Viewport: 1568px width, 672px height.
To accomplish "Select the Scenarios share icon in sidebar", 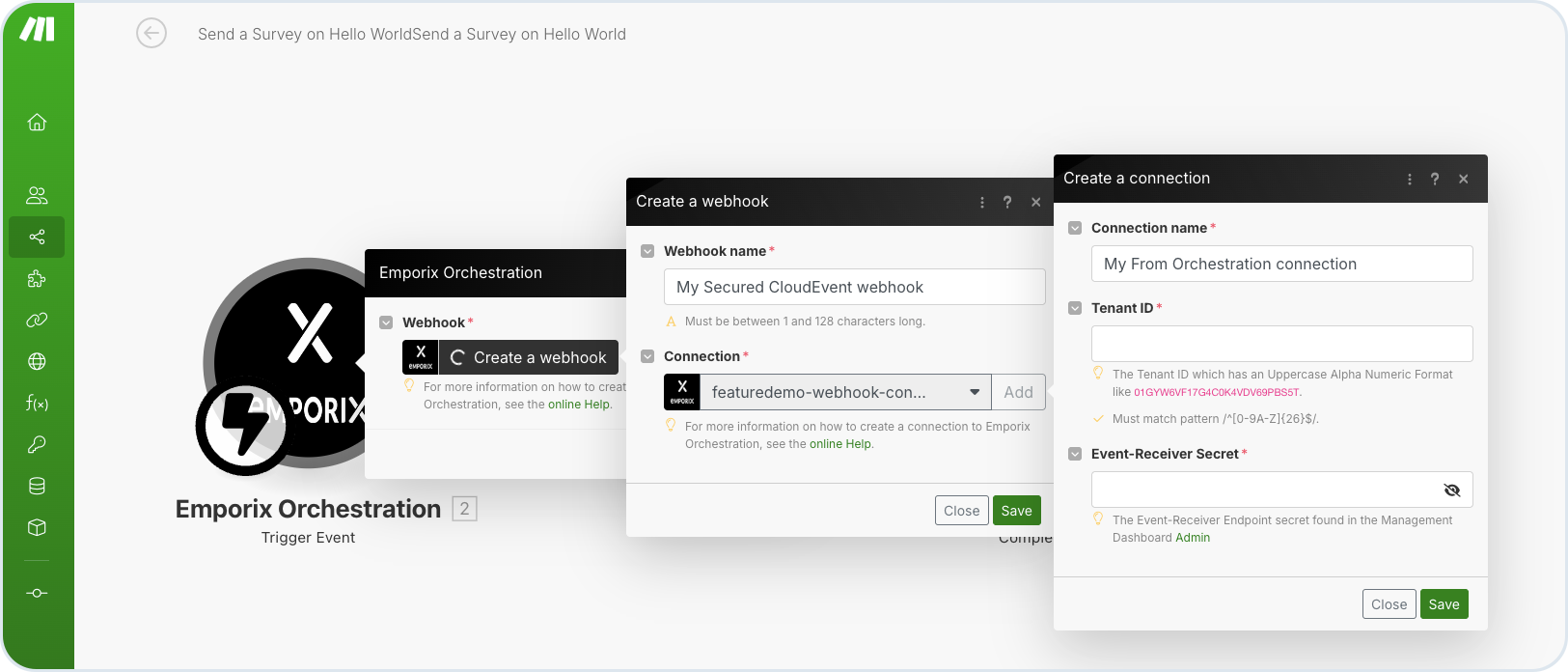I will click(37, 238).
